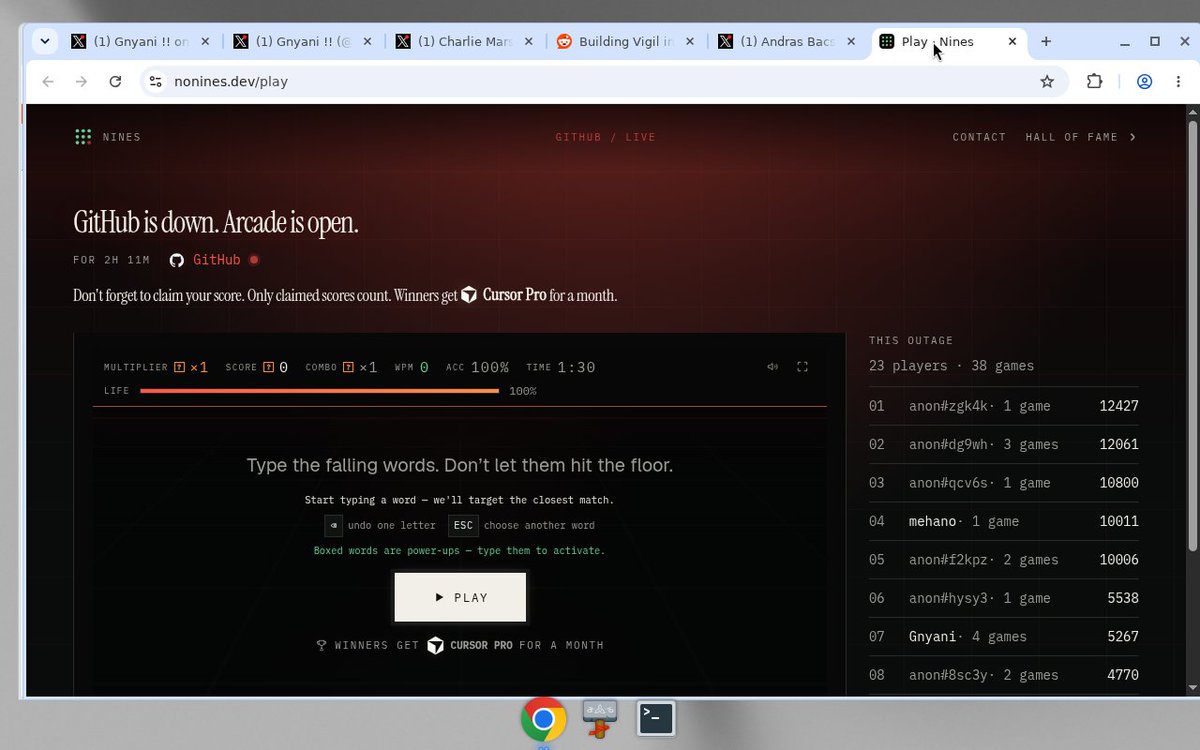Click the Cursor Pro cube logo in description

pos(469,296)
